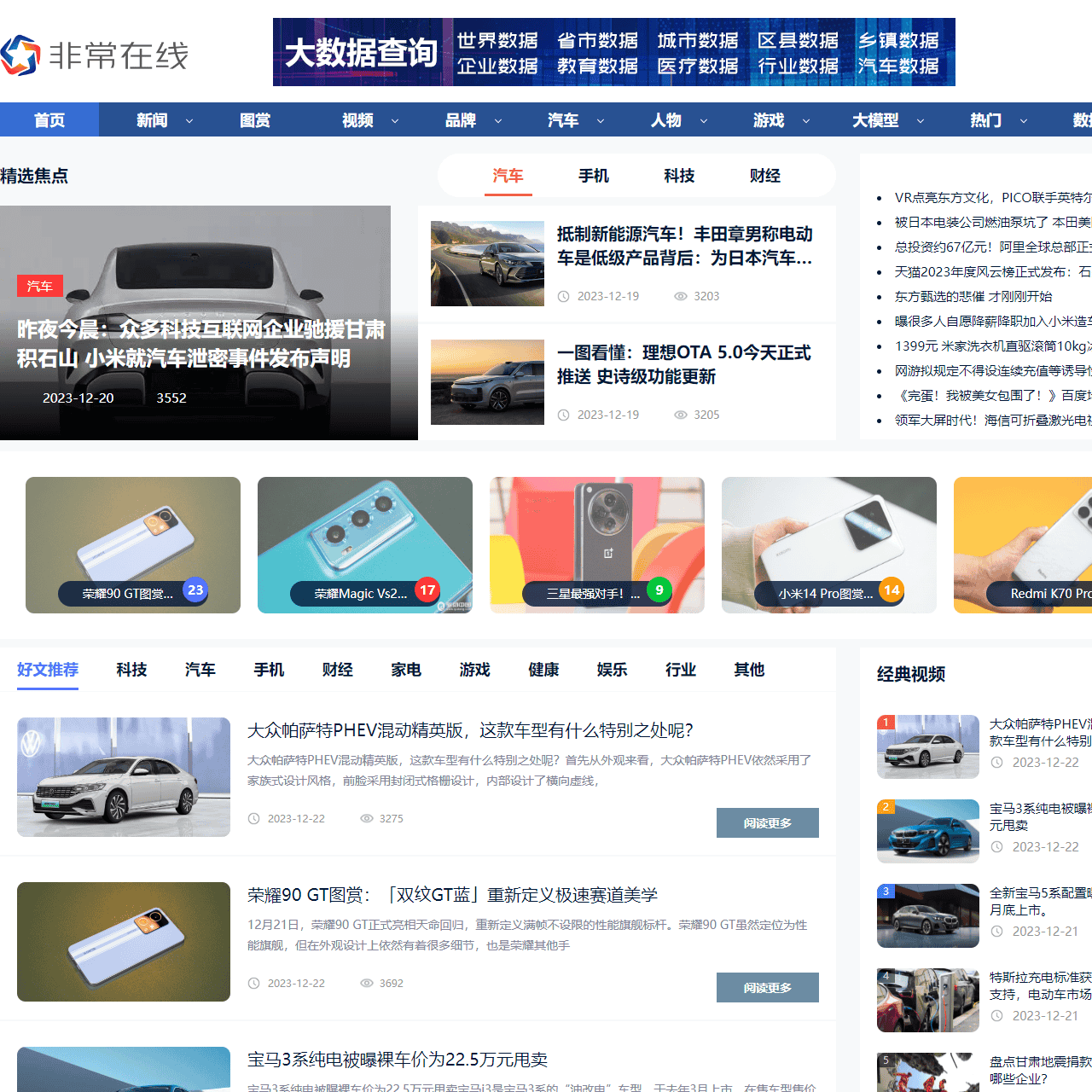Select the 健康 tab in article list

pyautogui.click(x=543, y=670)
